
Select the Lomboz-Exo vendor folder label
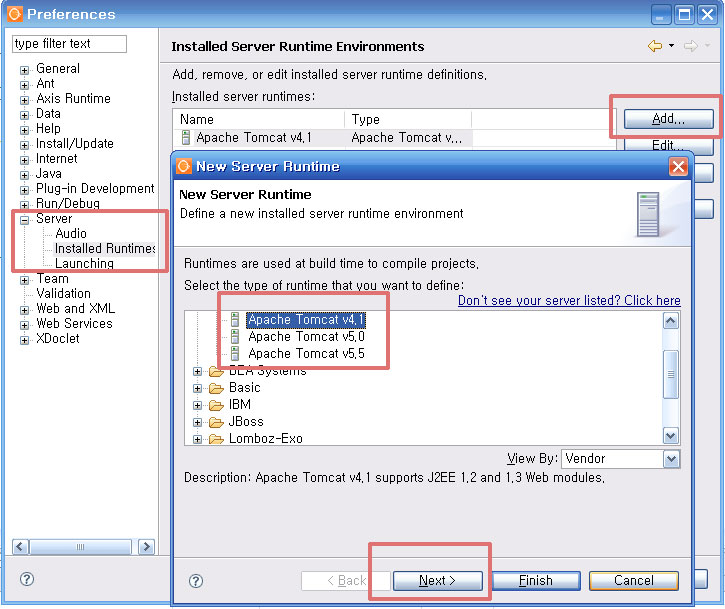(x=266, y=438)
